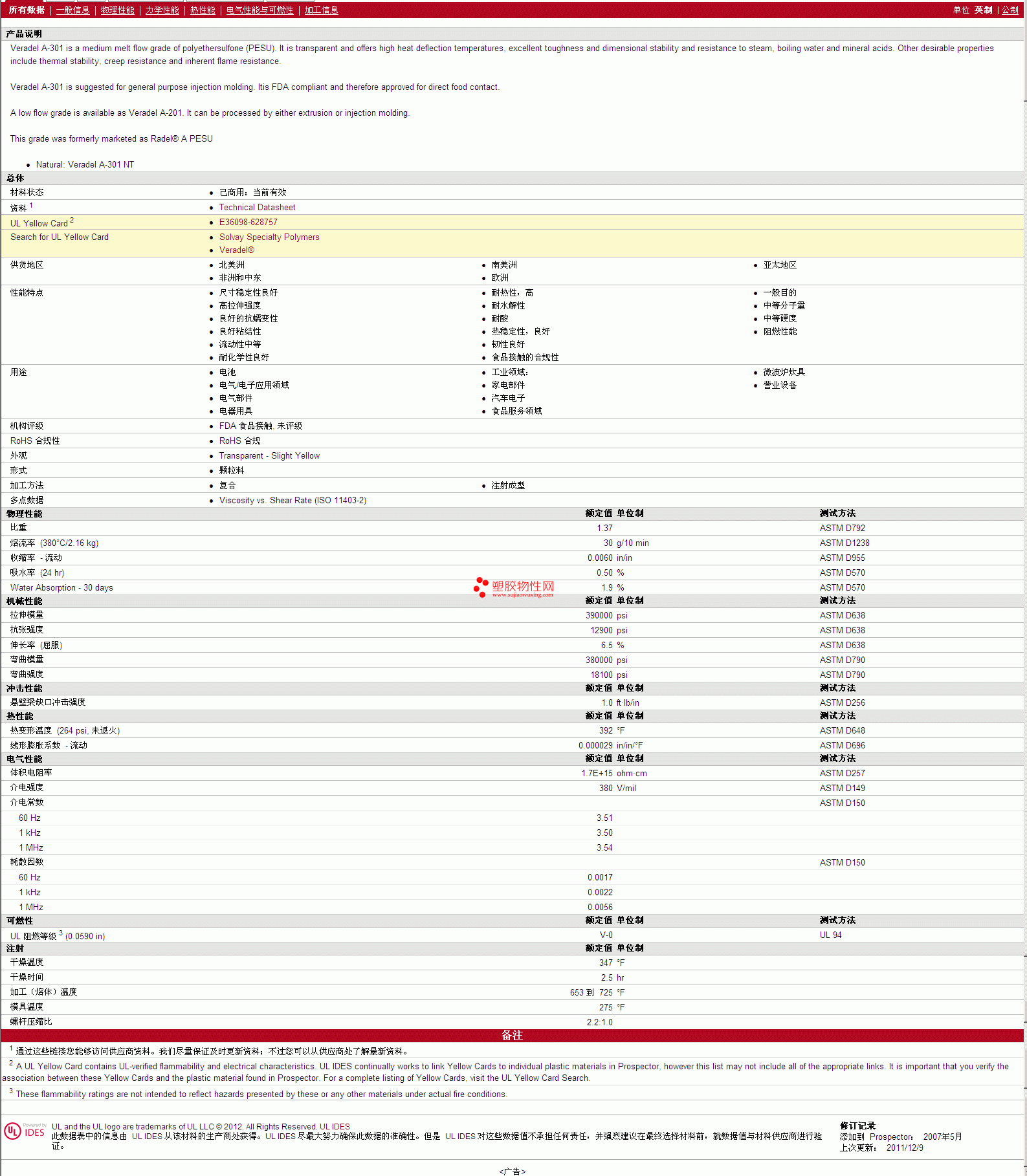Open the Technical Datasheet link
Image resolution: width=1027 pixels, height=1176 pixels.
click(x=257, y=207)
